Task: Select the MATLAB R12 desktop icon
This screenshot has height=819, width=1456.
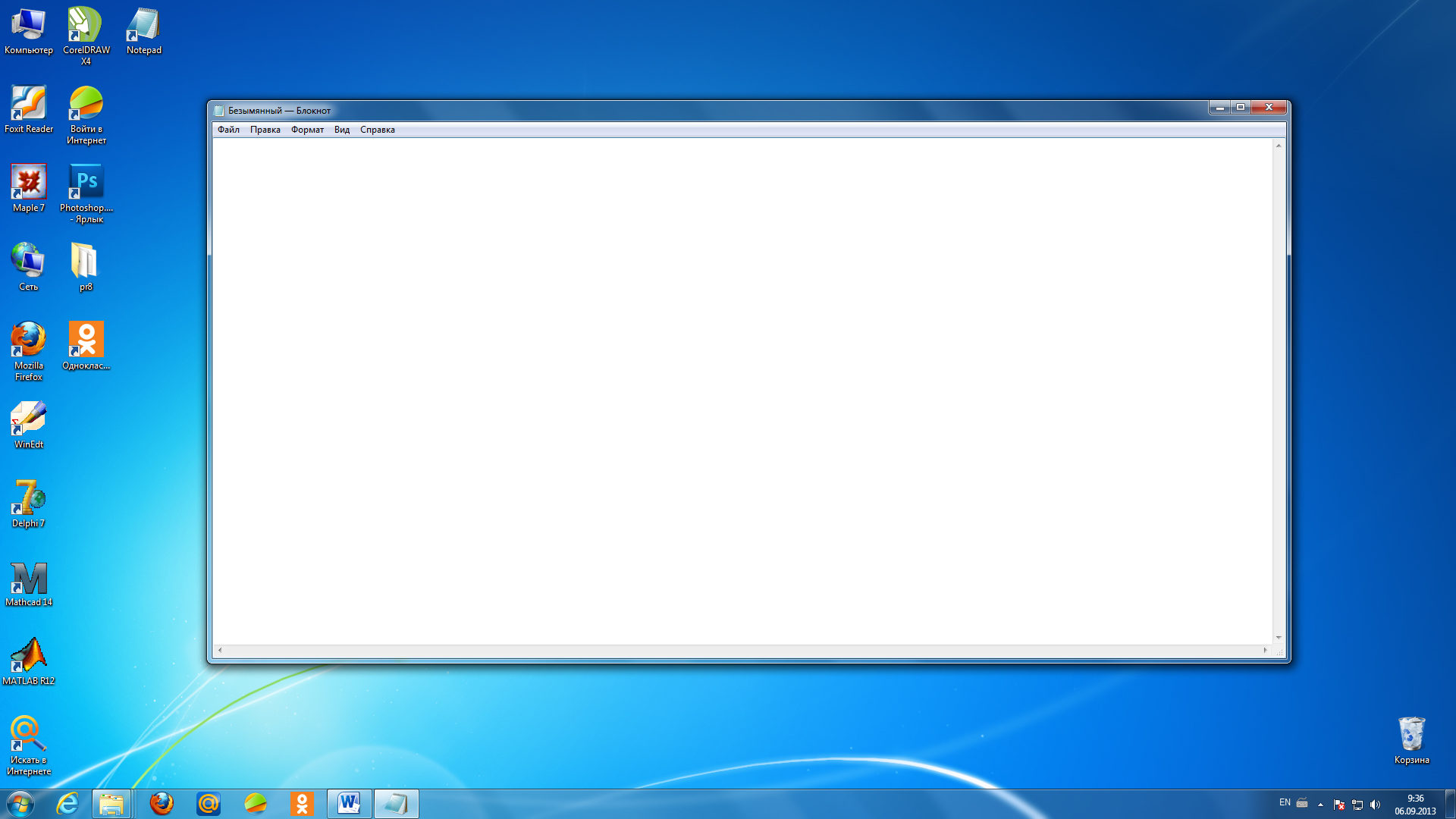Action: [29, 662]
